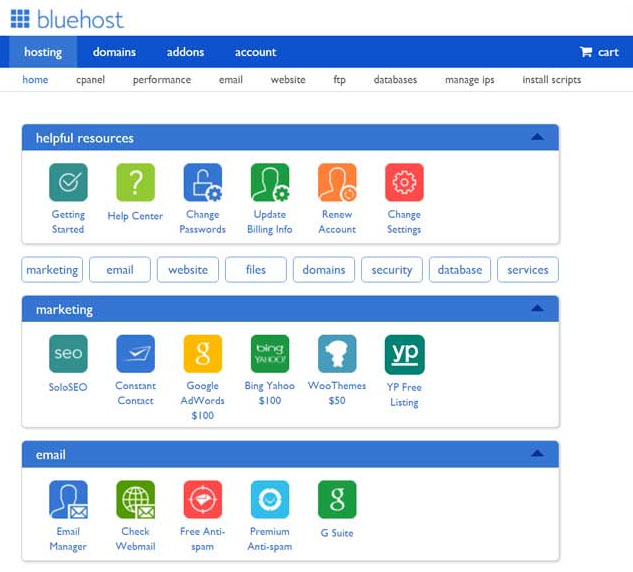Jump to domains section button

tap(324, 270)
